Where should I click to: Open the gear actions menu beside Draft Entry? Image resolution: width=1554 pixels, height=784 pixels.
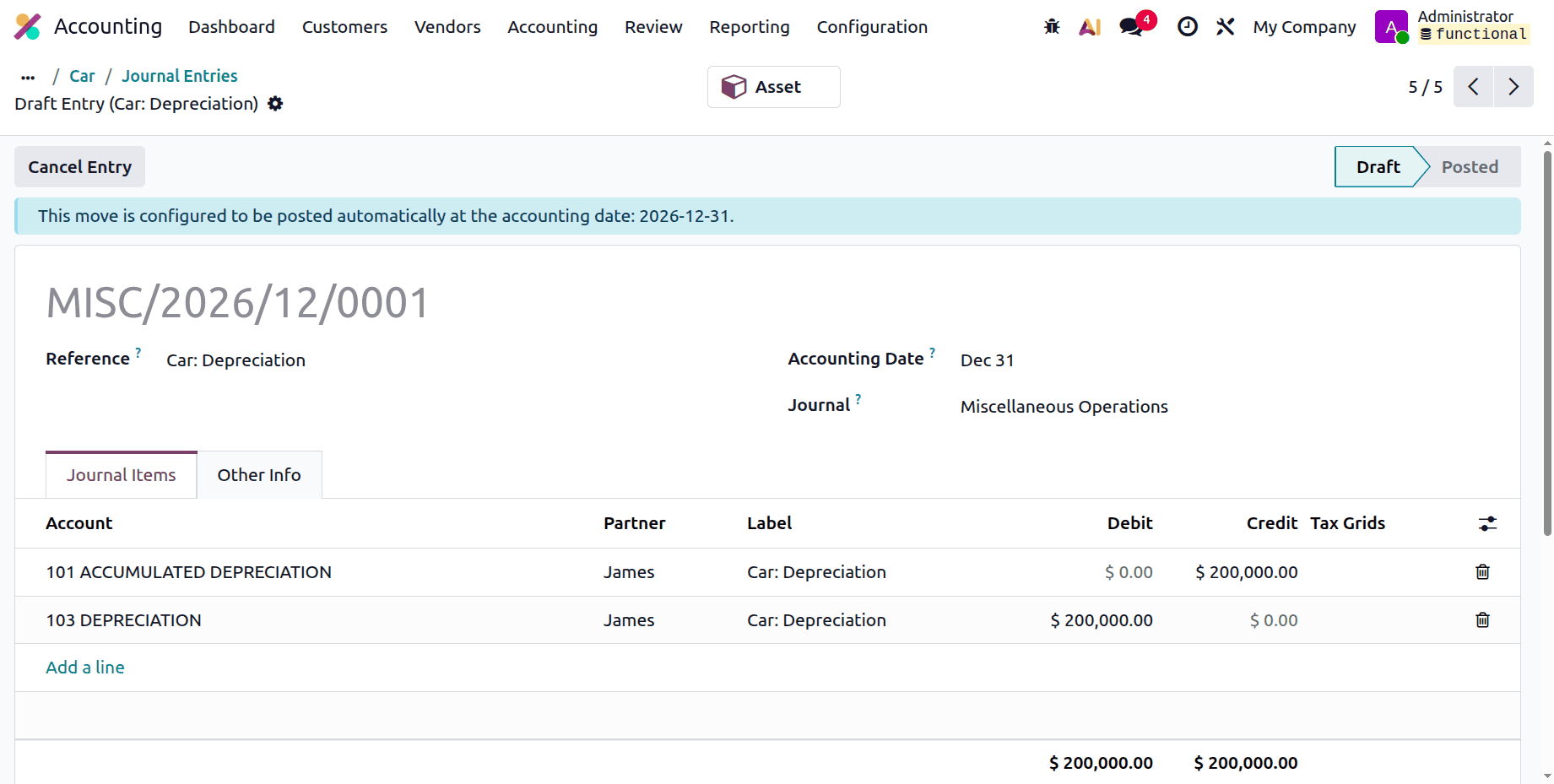tap(275, 104)
